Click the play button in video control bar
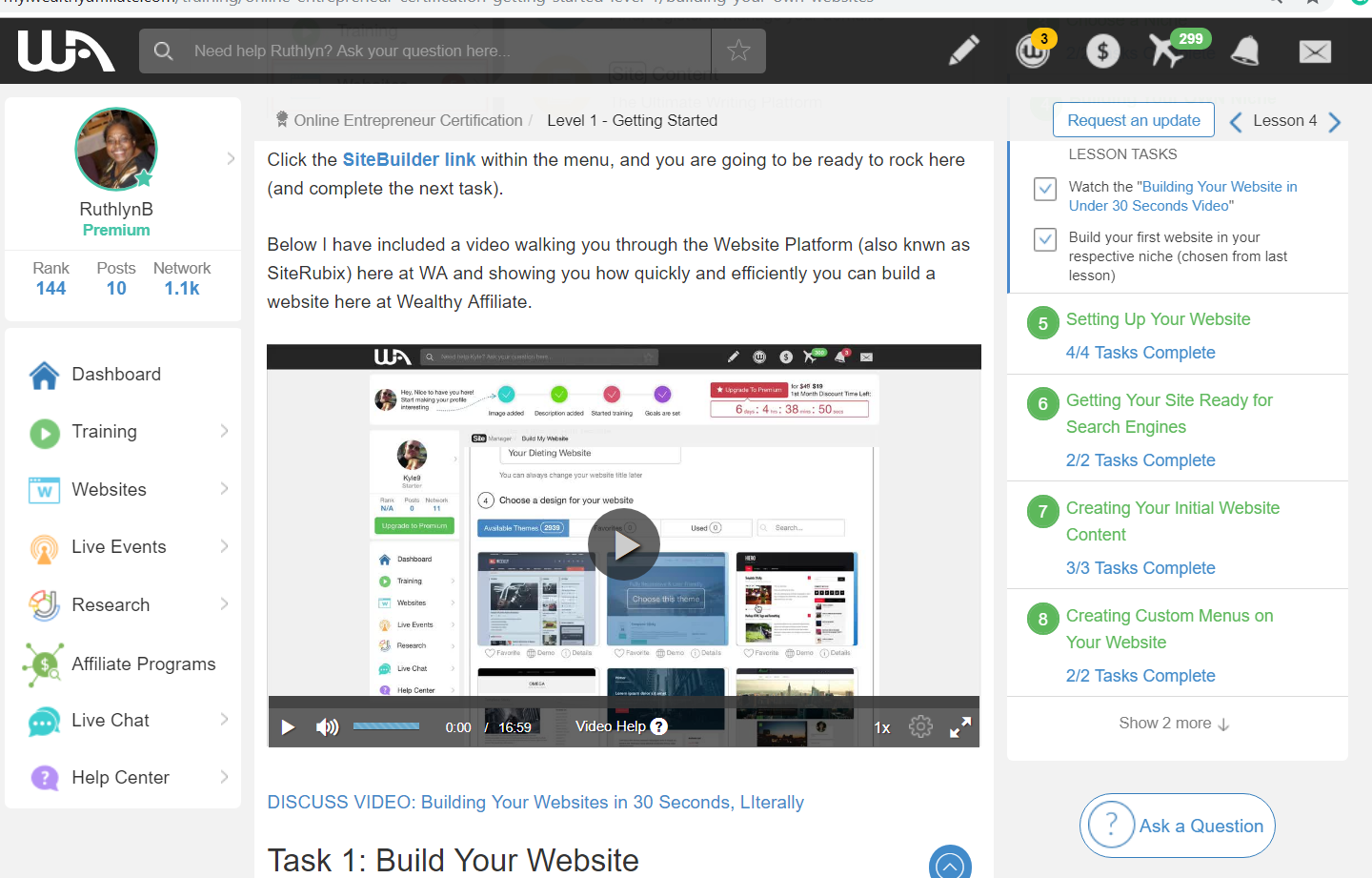Screen dimensions: 1372x878 pos(288,727)
